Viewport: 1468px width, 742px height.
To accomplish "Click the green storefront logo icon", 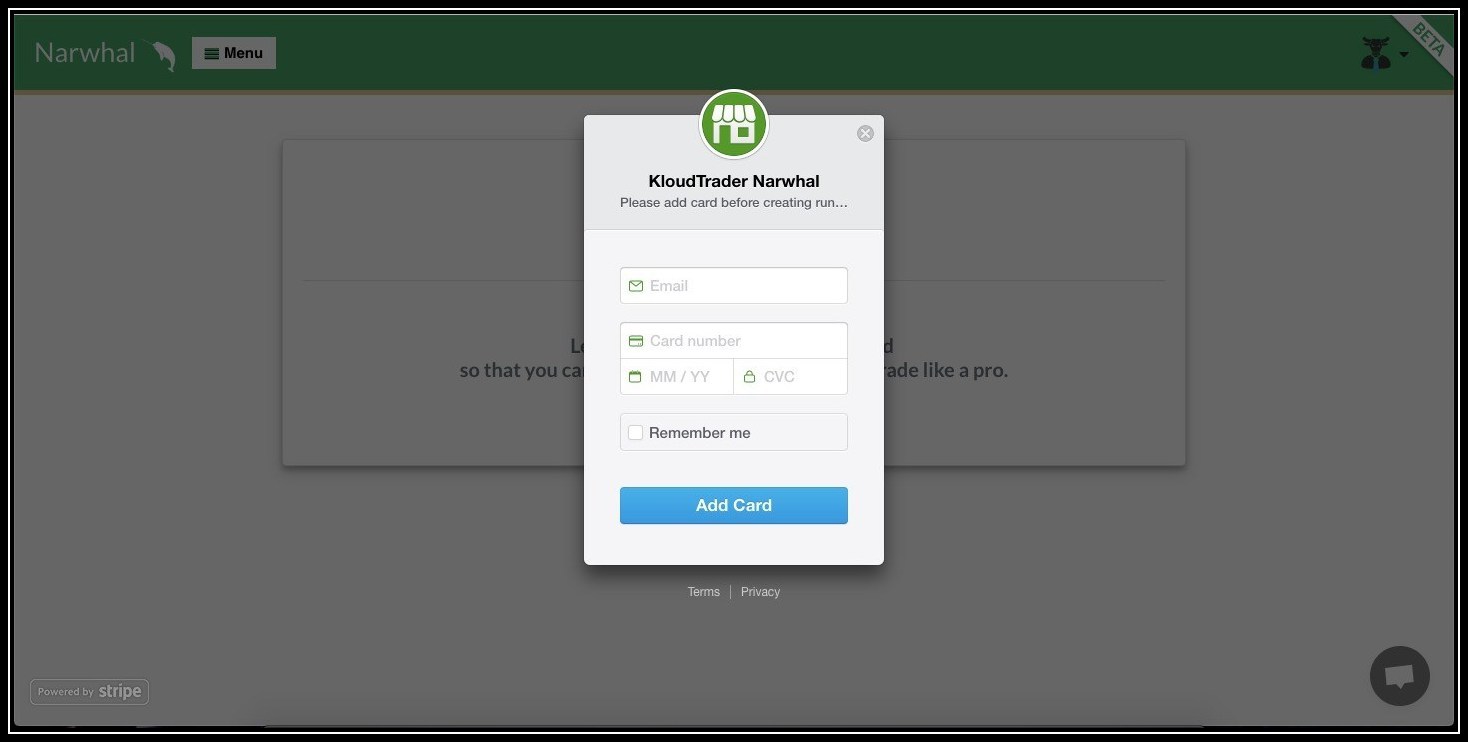I will (734, 124).
